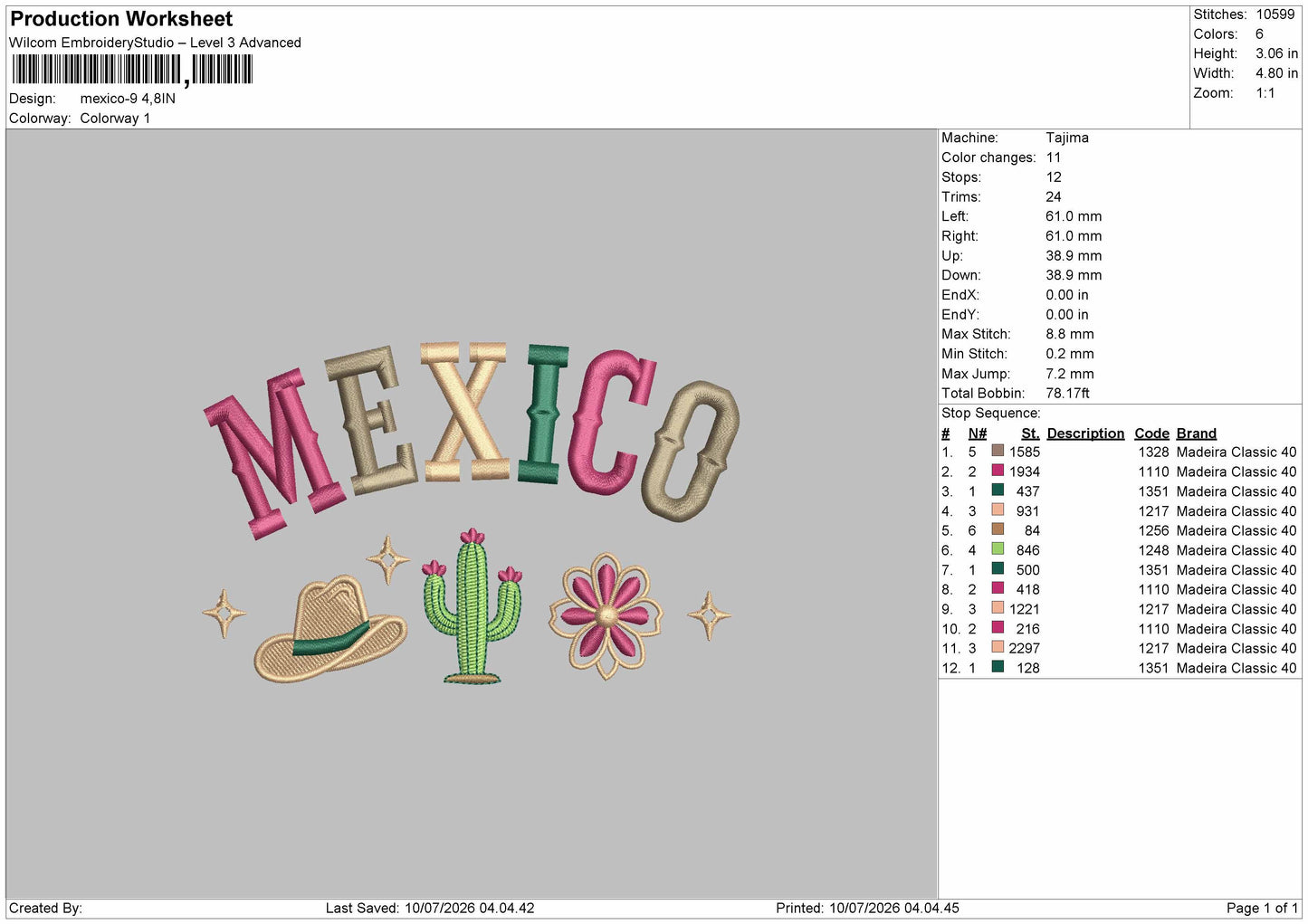
Task: Select the Colors value "6"
Action: tap(1259, 34)
